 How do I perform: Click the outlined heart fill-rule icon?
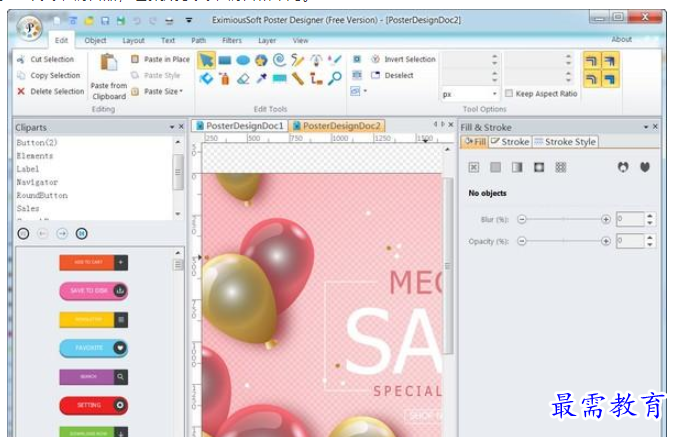[623, 167]
